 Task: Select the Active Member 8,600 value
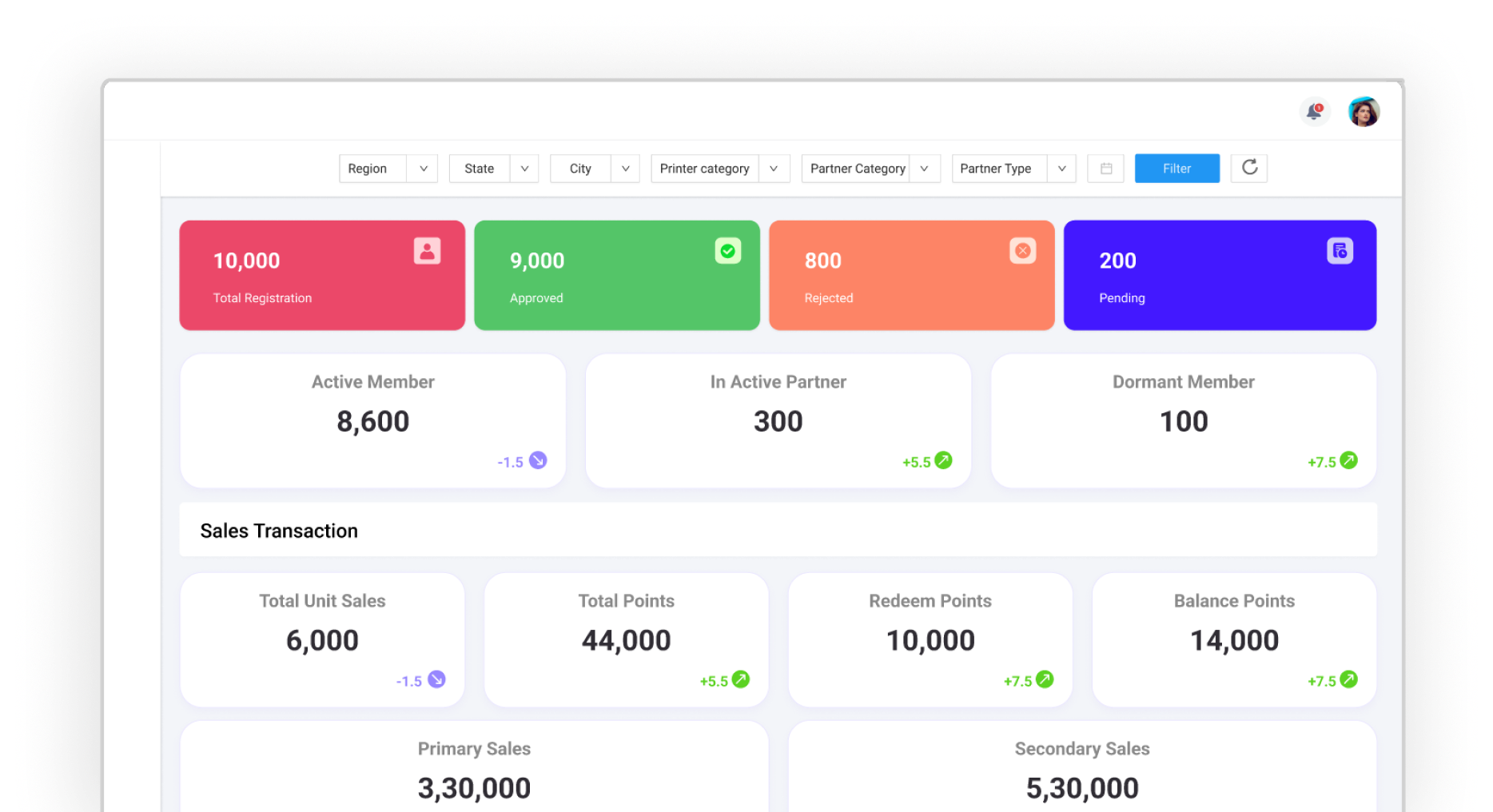click(372, 422)
